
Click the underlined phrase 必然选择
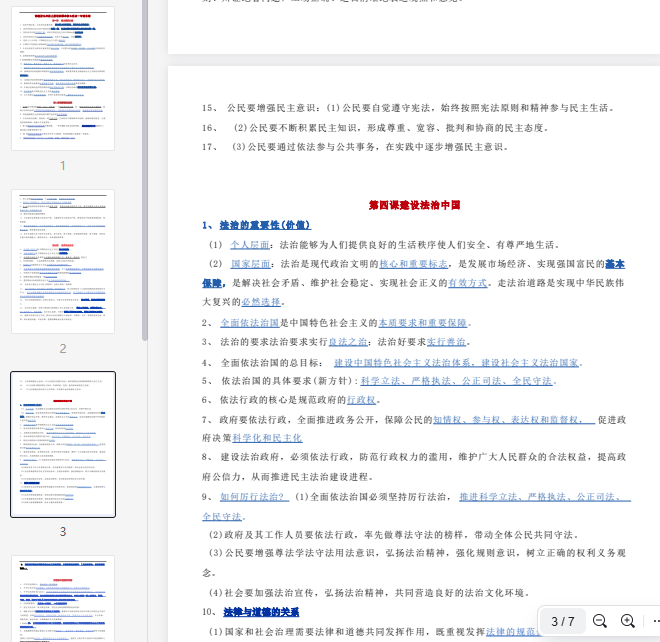(x=261, y=301)
